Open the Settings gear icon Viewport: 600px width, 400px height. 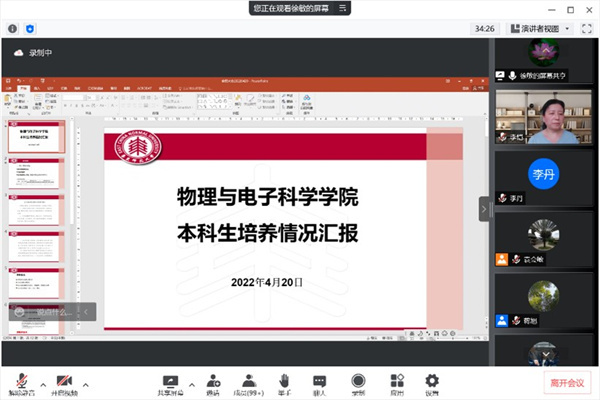click(432, 382)
